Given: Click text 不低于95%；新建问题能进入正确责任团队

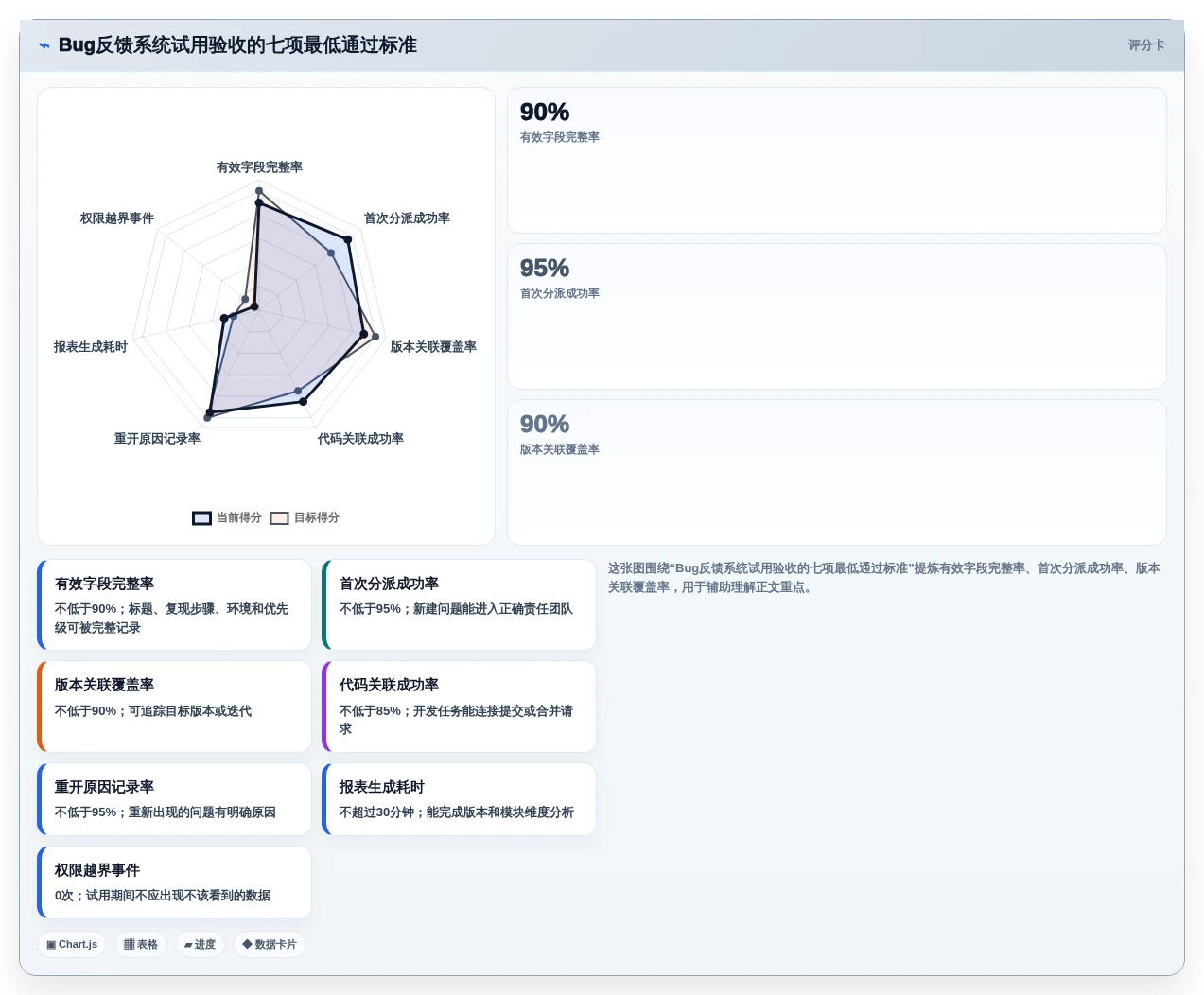Looking at the screenshot, I should [x=456, y=609].
